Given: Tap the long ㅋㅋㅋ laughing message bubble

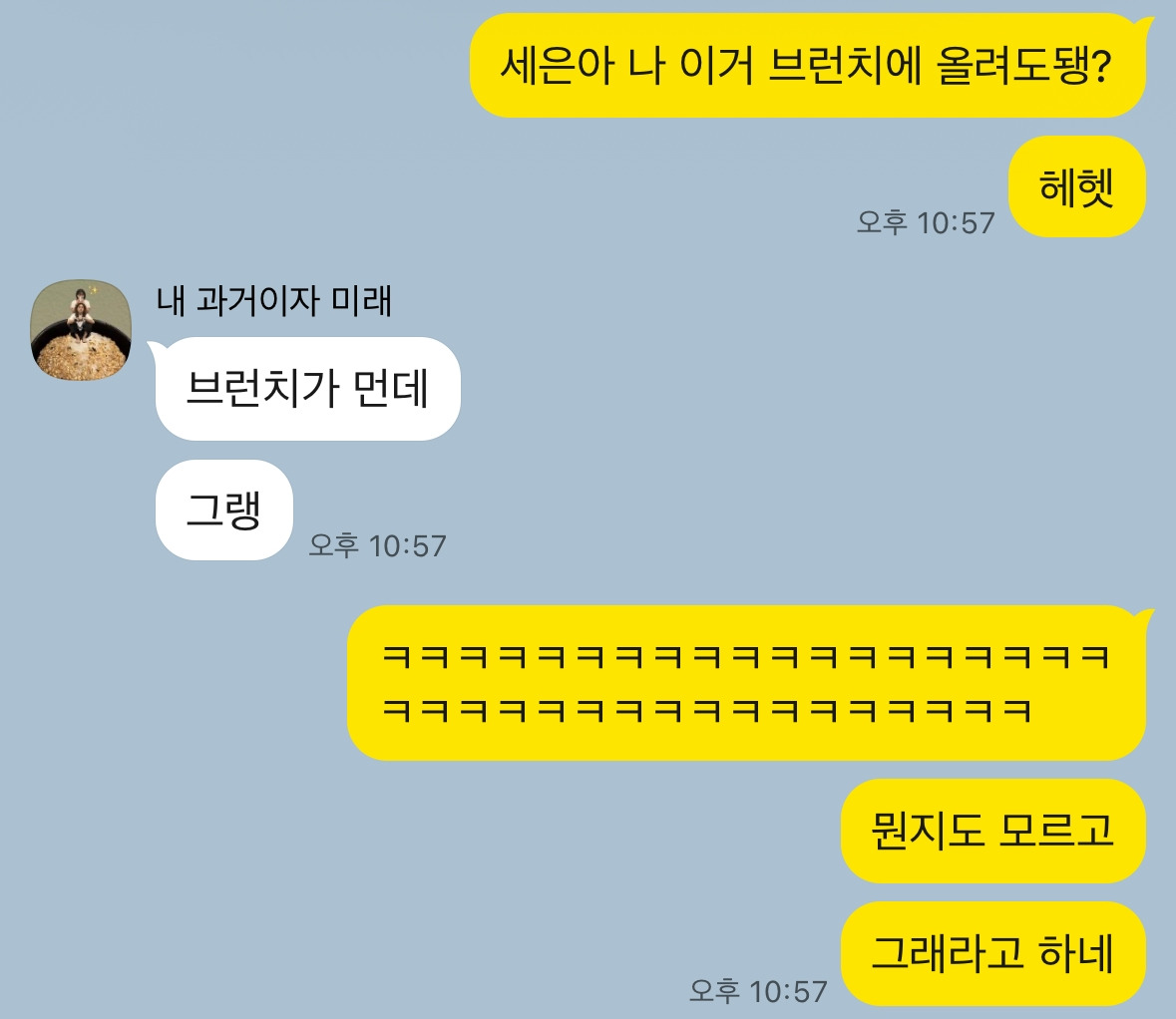Looking at the screenshot, I should click(x=746, y=683).
